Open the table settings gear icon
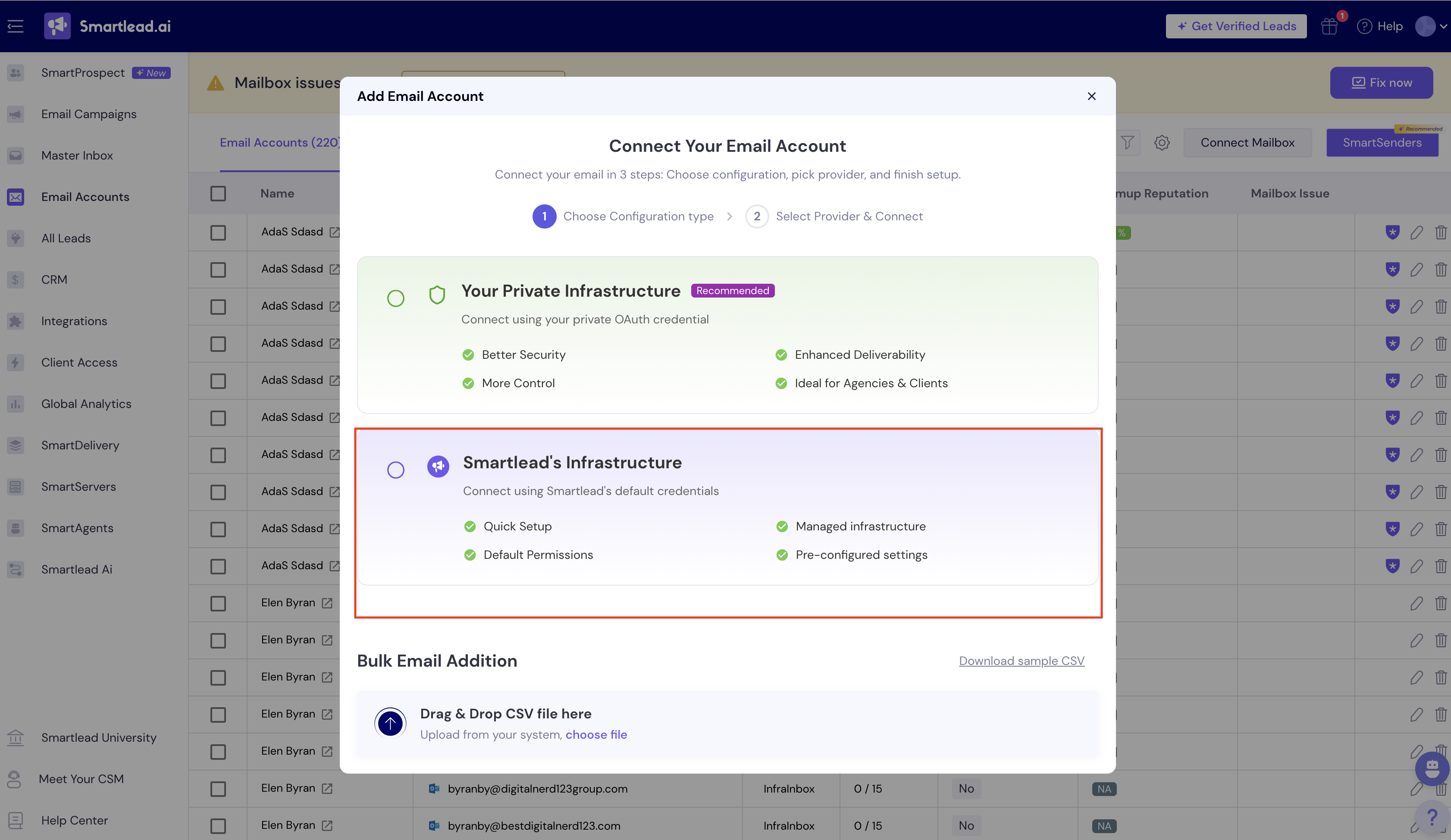Image resolution: width=1451 pixels, height=840 pixels. 1162,142
